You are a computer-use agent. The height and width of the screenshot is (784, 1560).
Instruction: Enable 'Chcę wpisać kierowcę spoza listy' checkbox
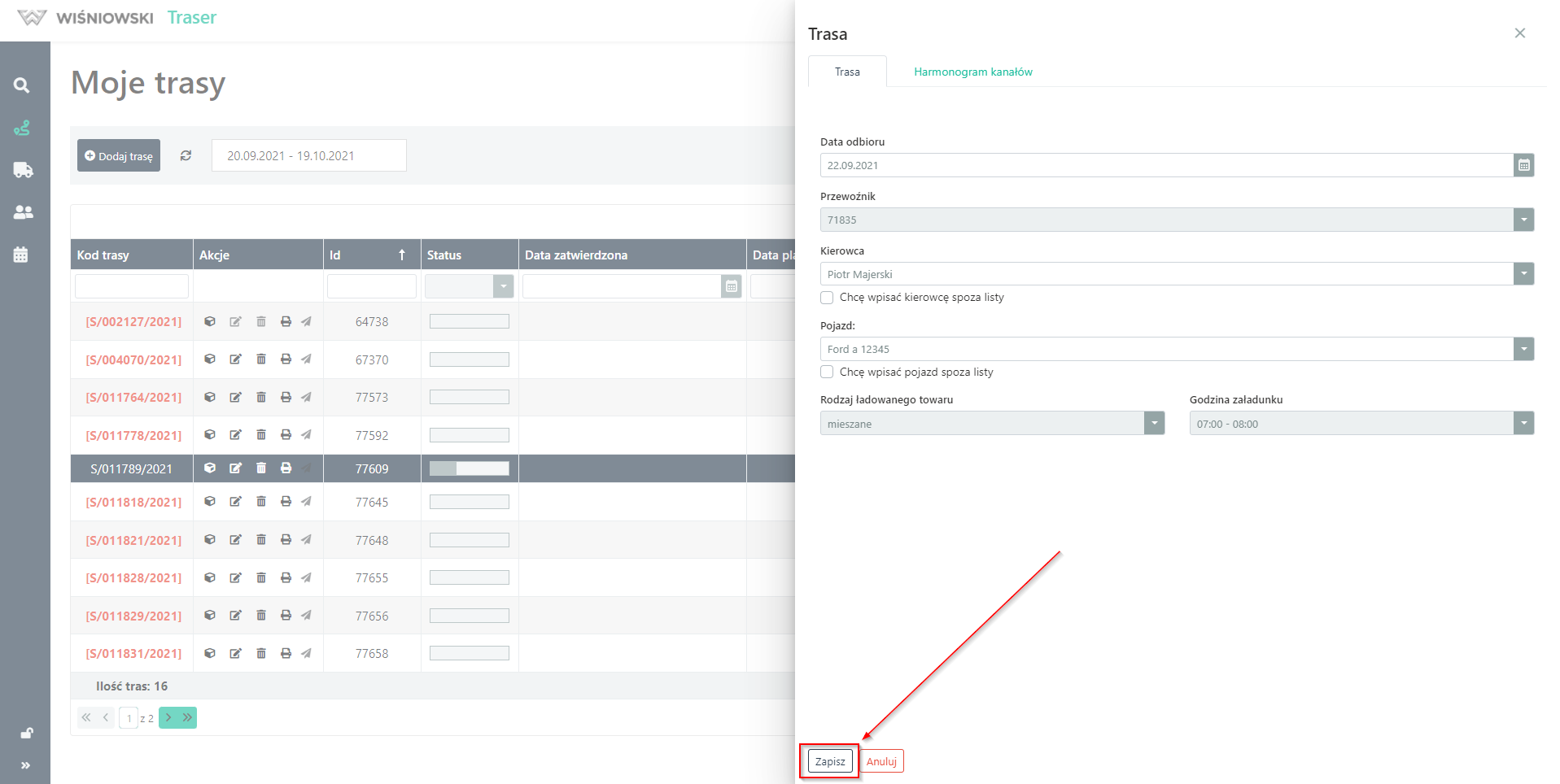pyautogui.click(x=827, y=298)
